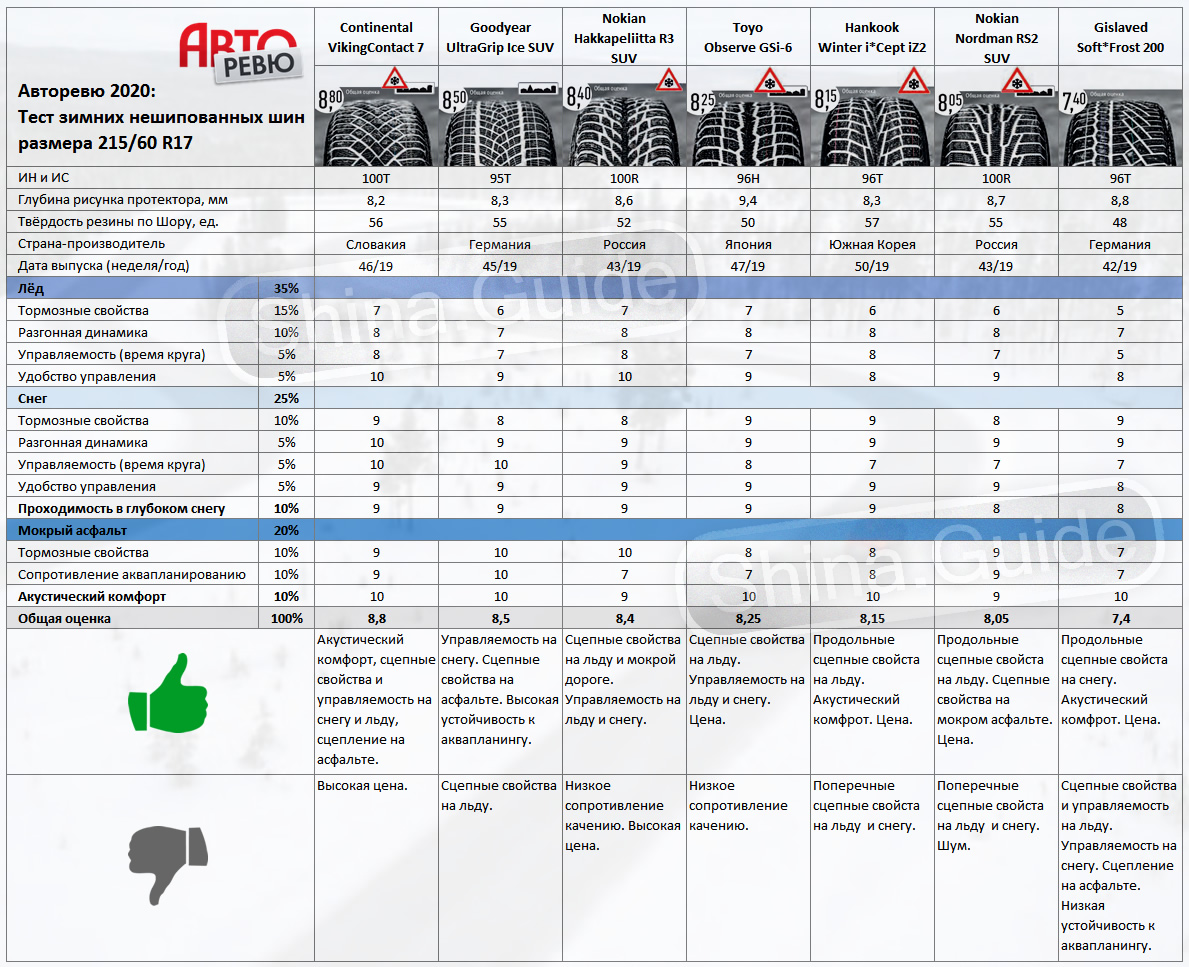1189x967 pixels.
Task: Click the 'Глубина рисунка протектора, мм' row label
Action: [123, 200]
